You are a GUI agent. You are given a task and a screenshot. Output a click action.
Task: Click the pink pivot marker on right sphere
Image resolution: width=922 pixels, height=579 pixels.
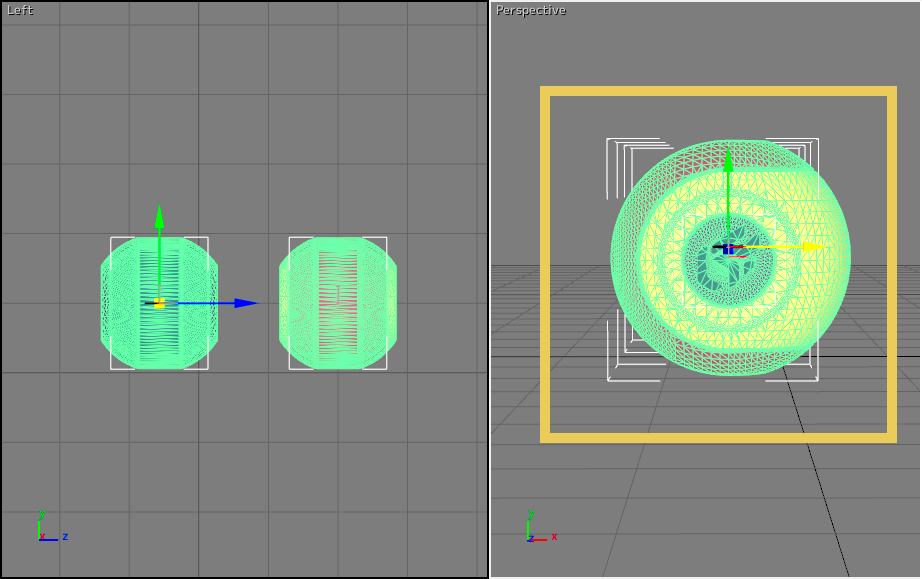338,292
